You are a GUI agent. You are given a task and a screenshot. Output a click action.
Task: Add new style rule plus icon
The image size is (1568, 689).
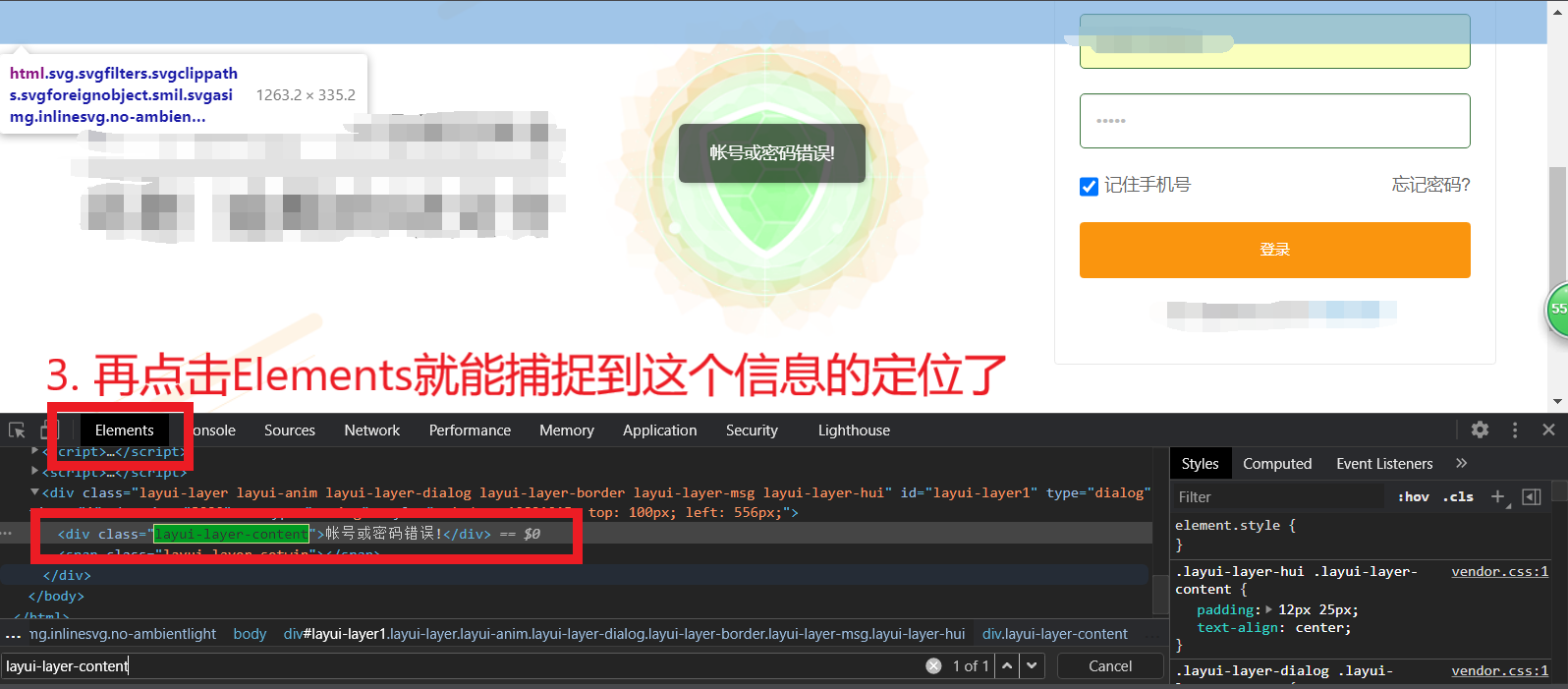[x=1498, y=497]
